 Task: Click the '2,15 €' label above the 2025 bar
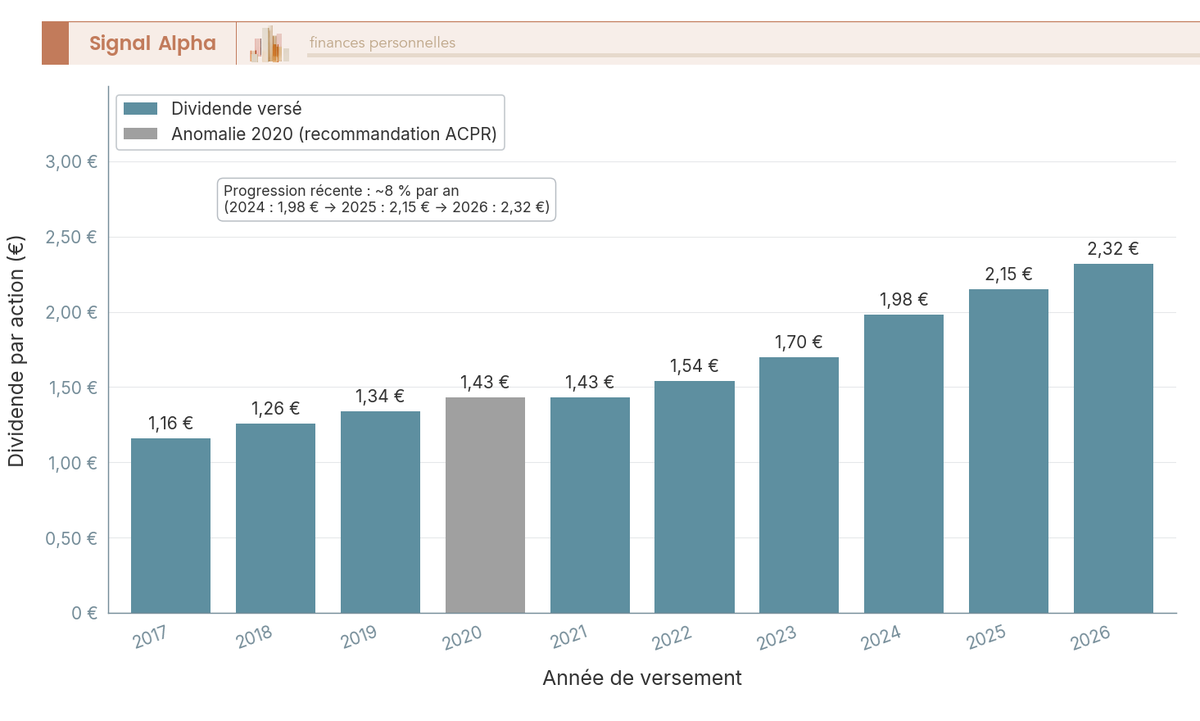[1009, 274]
